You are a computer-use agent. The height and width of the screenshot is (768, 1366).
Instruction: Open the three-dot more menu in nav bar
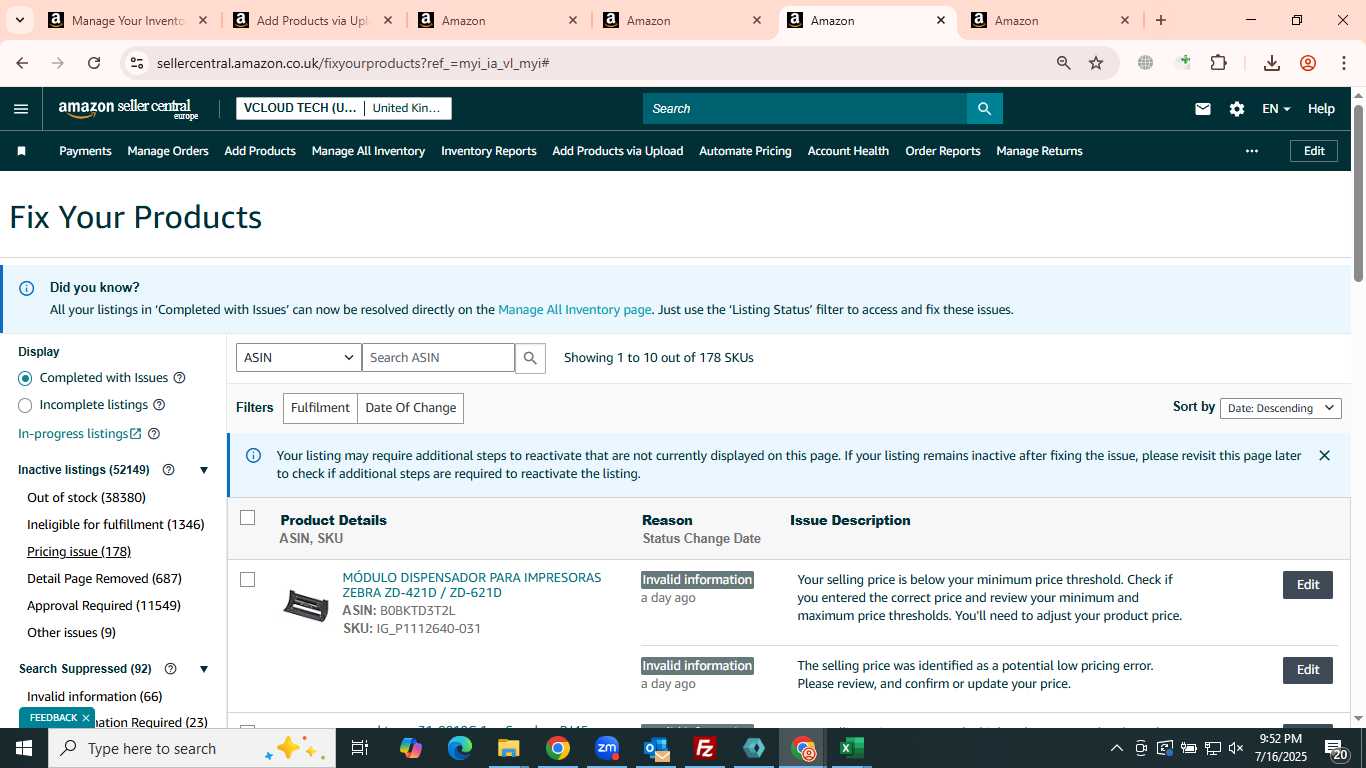[1252, 151]
